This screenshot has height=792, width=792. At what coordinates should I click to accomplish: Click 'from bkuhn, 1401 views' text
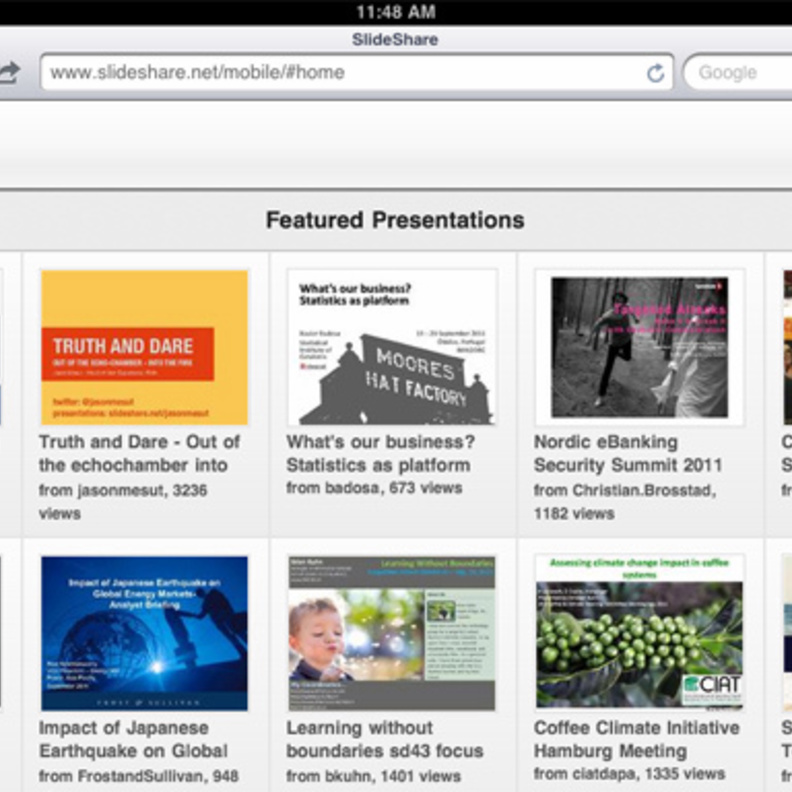coord(374,776)
